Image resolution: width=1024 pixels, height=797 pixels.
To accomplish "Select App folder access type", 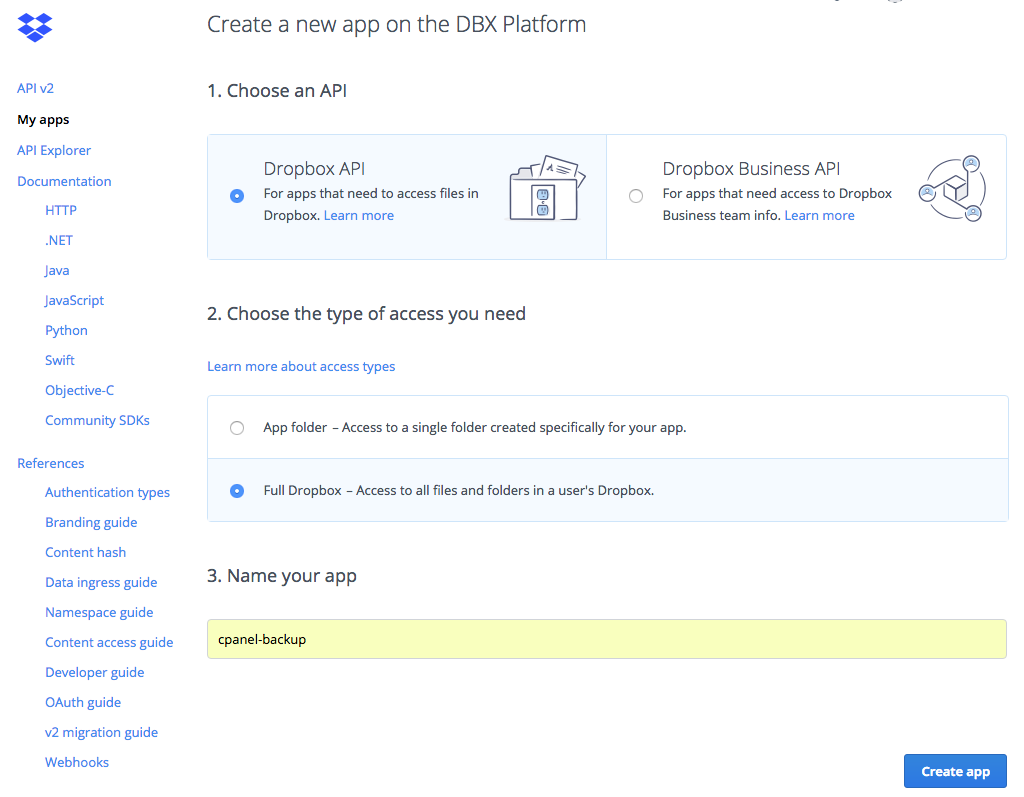I will (x=237, y=427).
